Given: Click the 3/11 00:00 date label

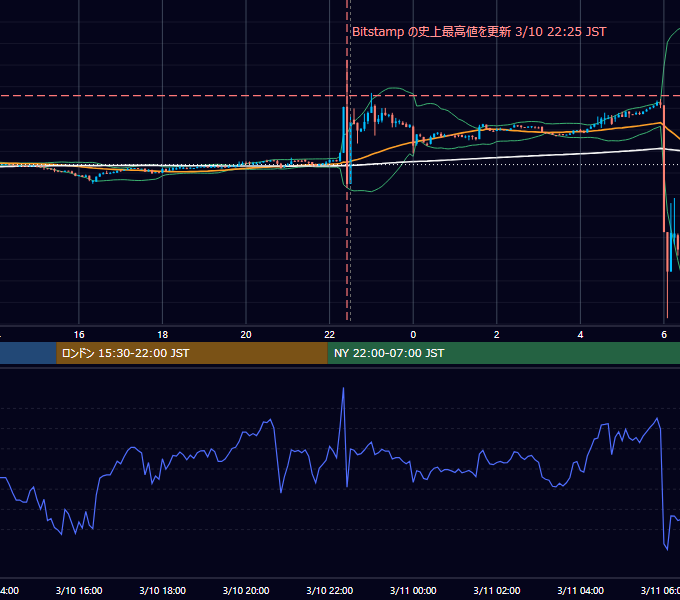Looking at the screenshot, I should click(x=413, y=590).
